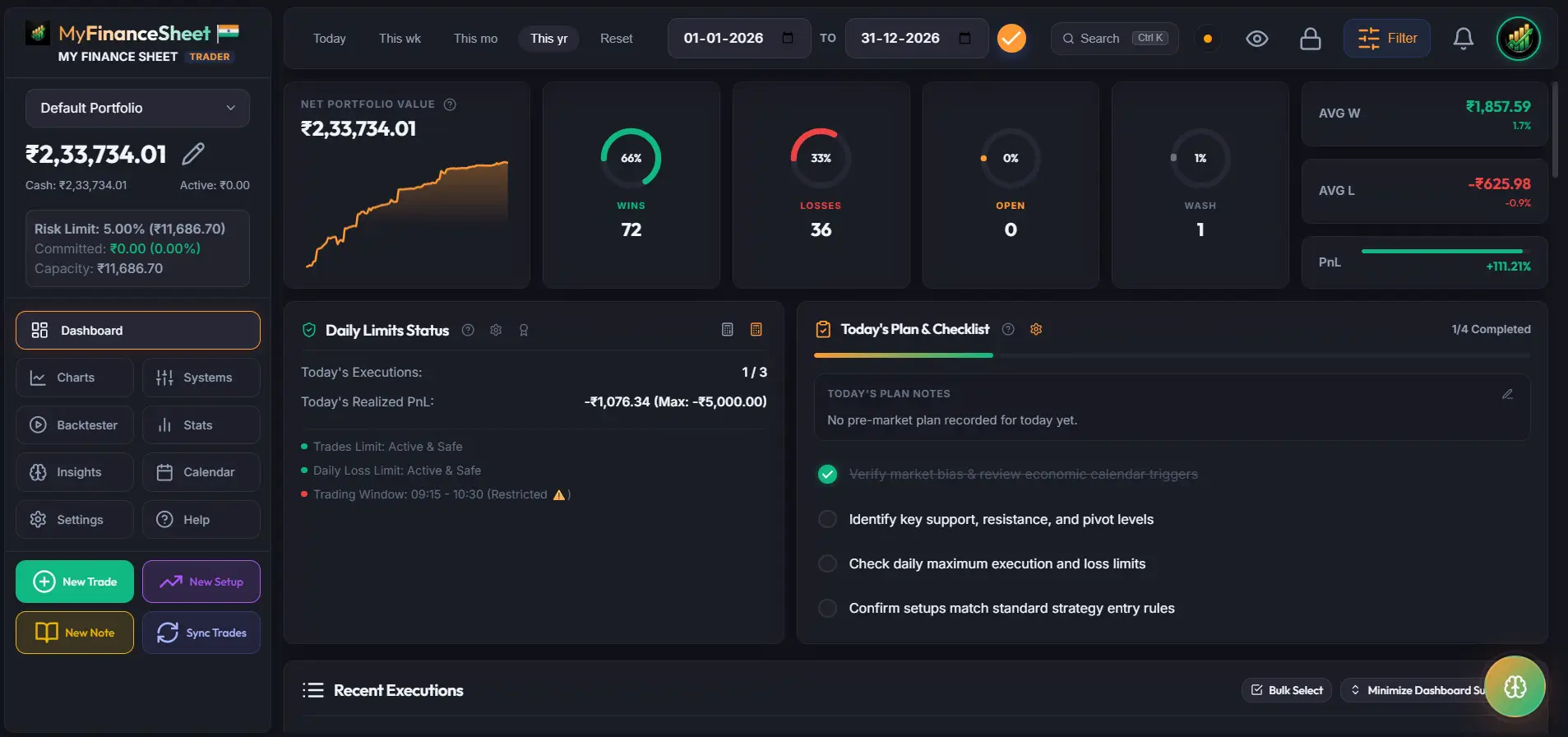
Task: Expand the Default Portfolio dropdown
Action: 137,108
